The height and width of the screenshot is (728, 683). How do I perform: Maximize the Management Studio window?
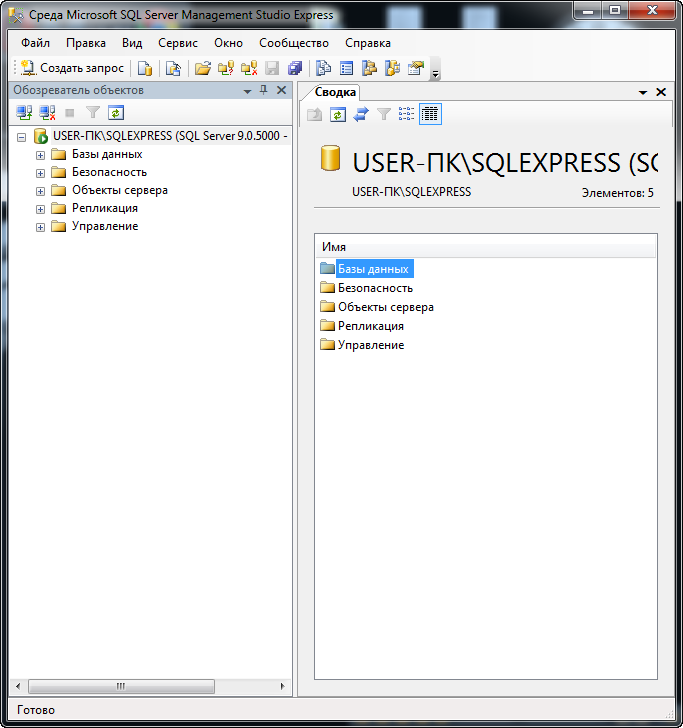(x=615, y=11)
